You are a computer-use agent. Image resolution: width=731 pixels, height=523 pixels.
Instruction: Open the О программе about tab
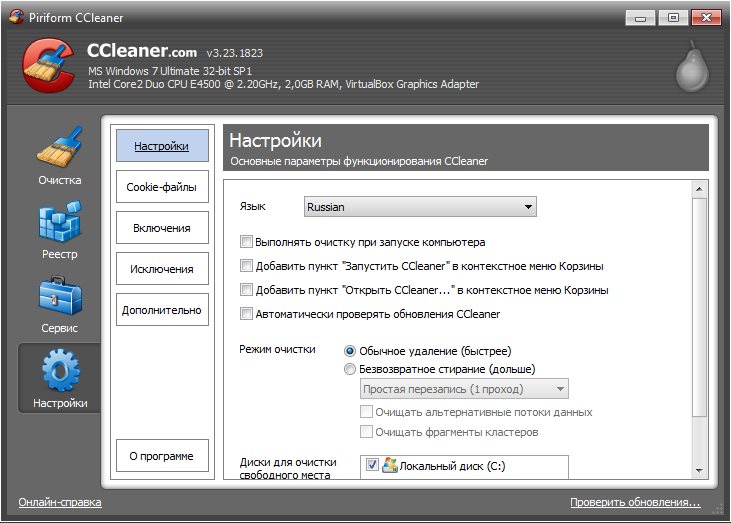click(162, 455)
